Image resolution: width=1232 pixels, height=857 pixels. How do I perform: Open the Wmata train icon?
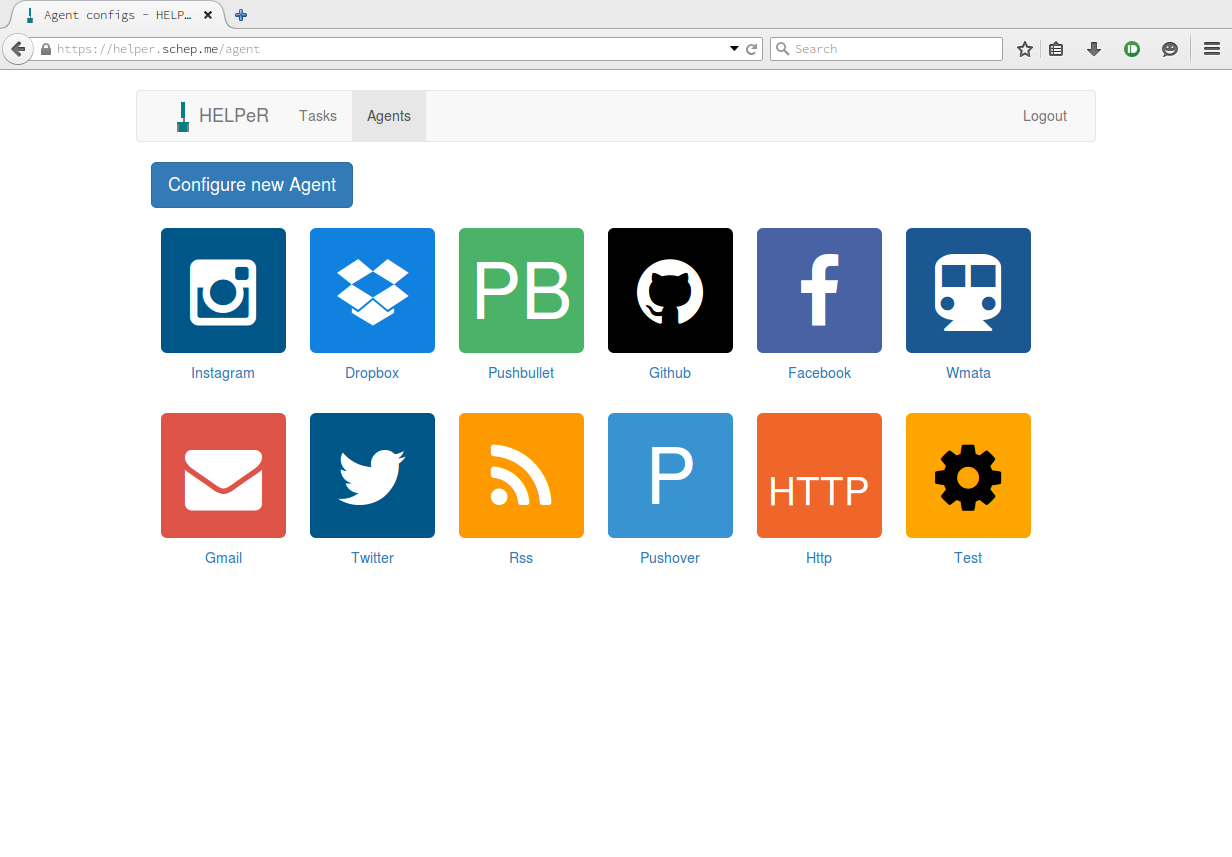point(968,291)
